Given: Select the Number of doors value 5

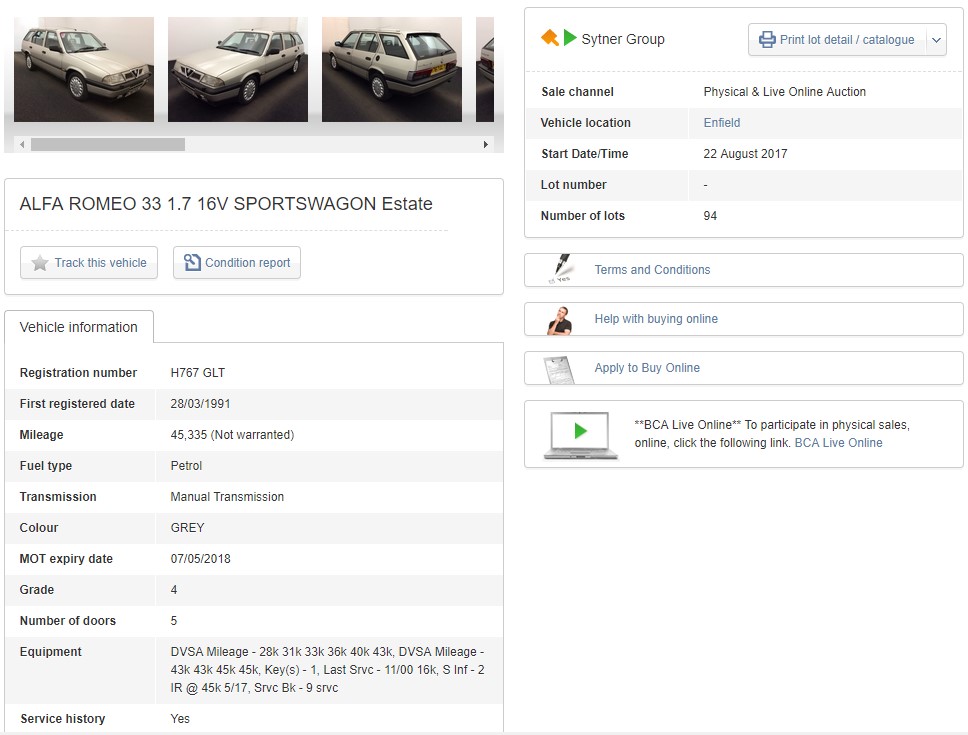Looking at the screenshot, I should point(173,621).
